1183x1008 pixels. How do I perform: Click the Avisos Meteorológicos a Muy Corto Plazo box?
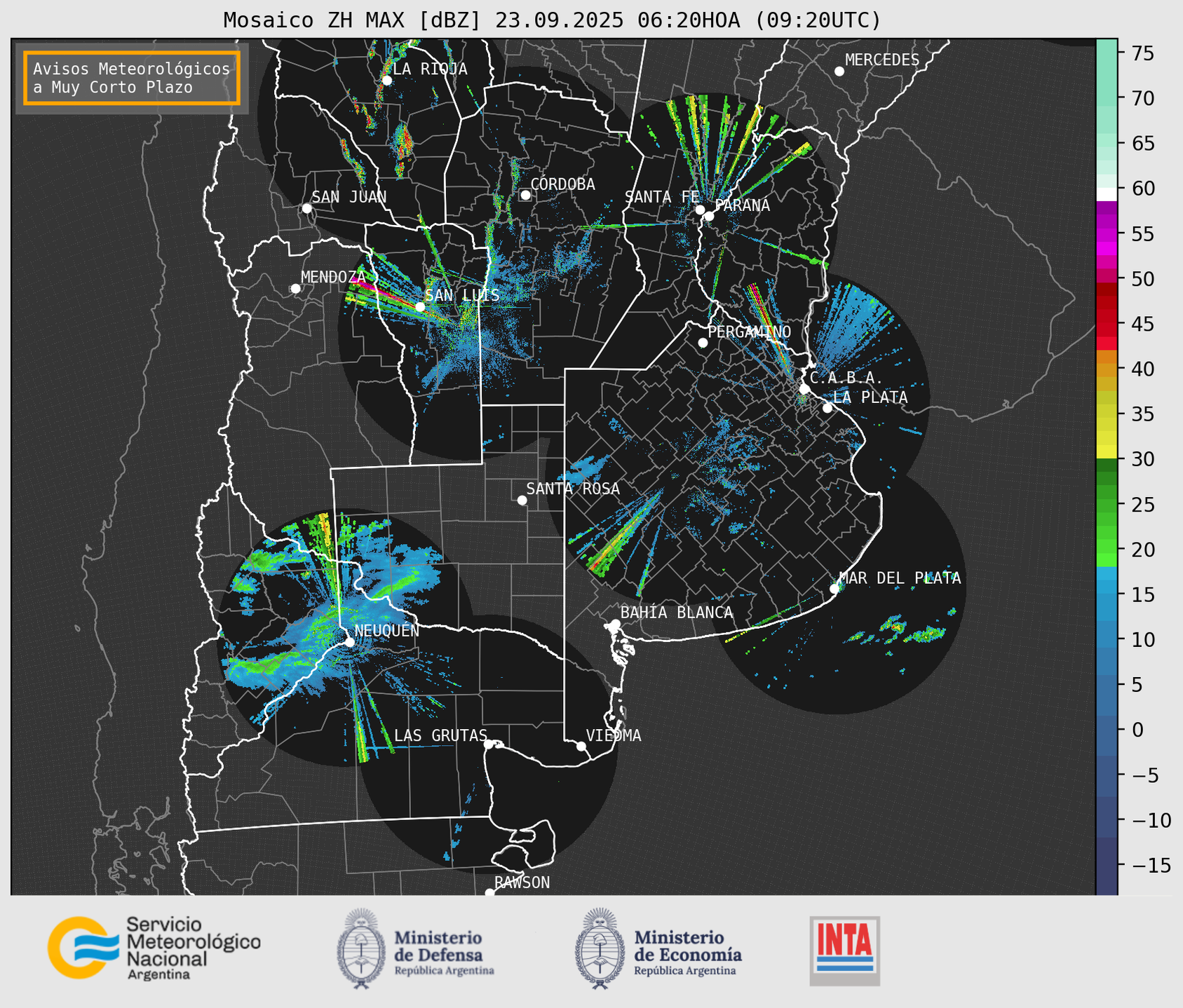pyautogui.click(x=132, y=78)
